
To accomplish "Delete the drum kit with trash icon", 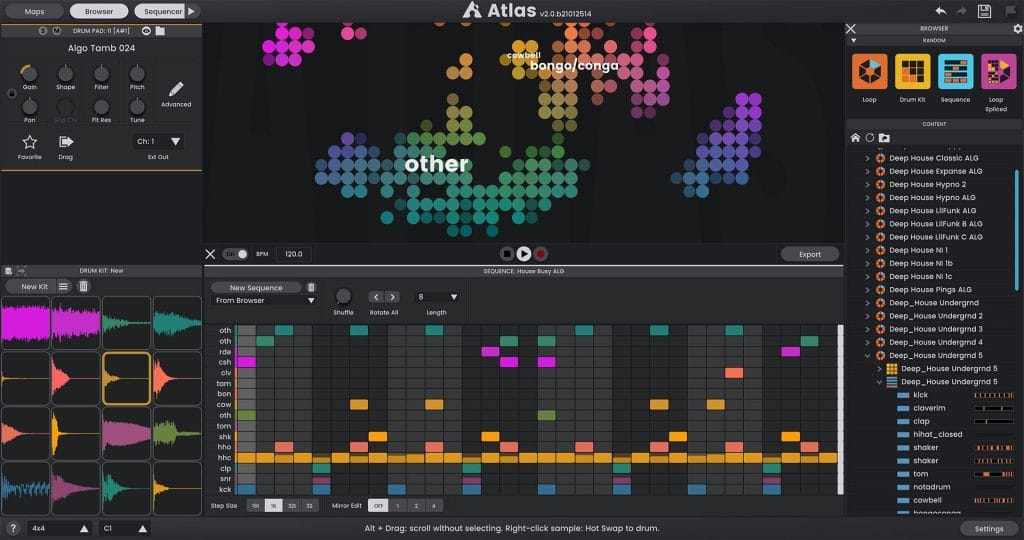I will tap(83, 286).
